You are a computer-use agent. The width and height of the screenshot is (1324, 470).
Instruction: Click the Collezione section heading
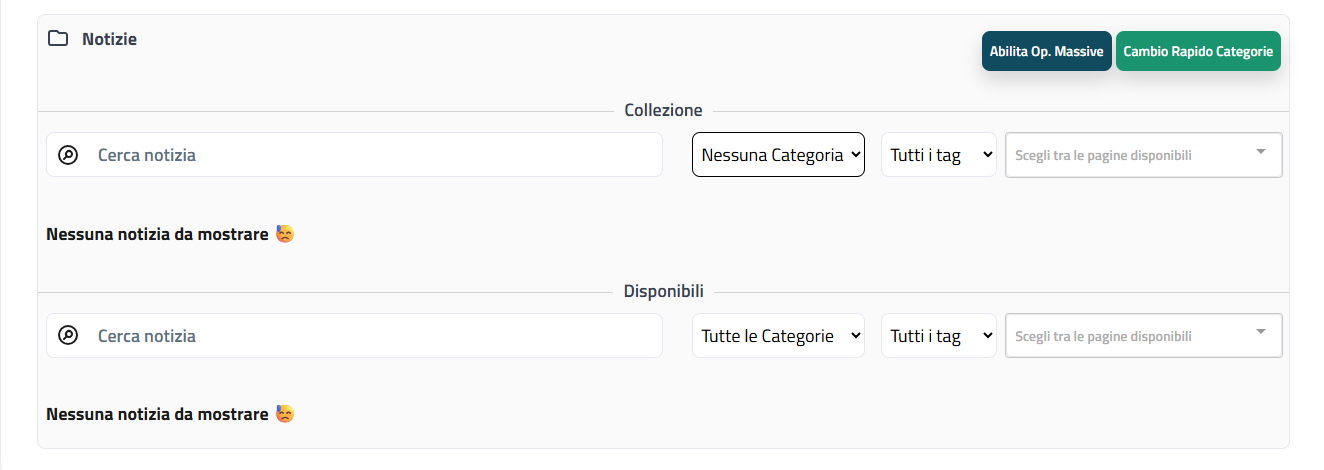(x=663, y=110)
